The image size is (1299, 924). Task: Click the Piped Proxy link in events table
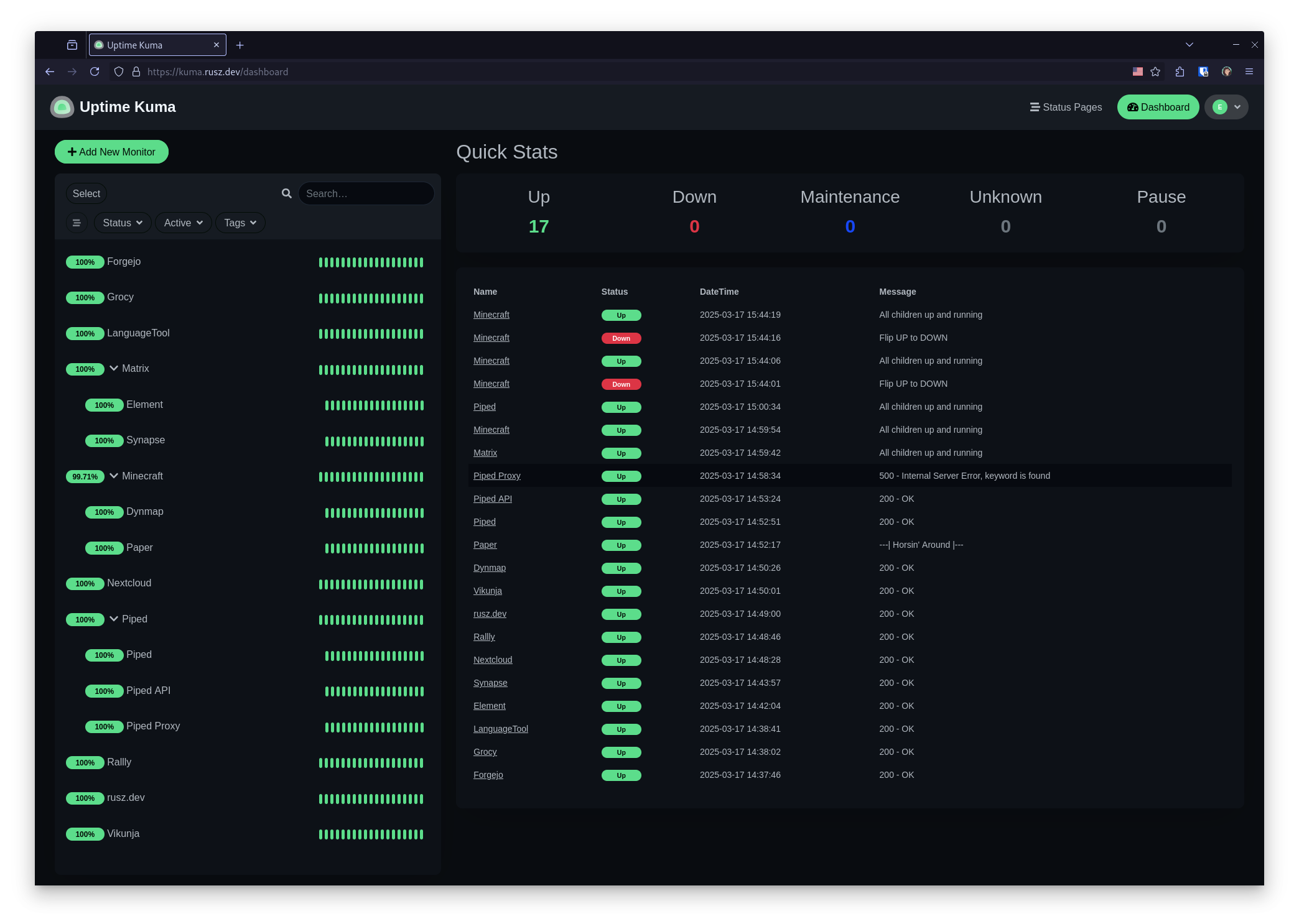pyautogui.click(x=496, y=476)
